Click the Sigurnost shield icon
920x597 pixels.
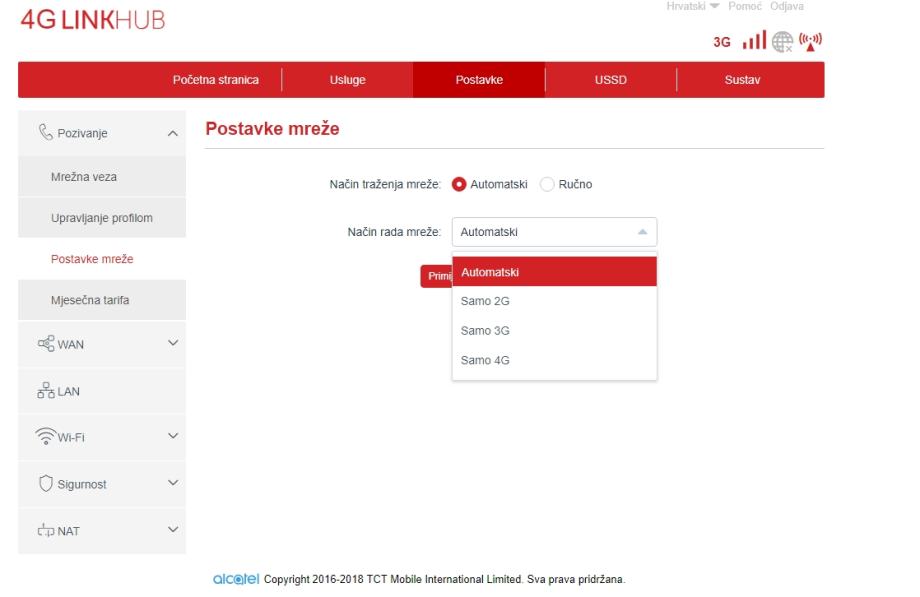click(46, 483)
